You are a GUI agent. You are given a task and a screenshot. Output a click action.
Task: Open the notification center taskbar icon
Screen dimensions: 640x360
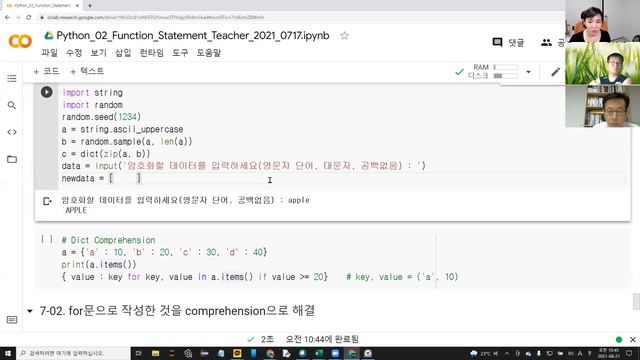click(x=629, y=353)
